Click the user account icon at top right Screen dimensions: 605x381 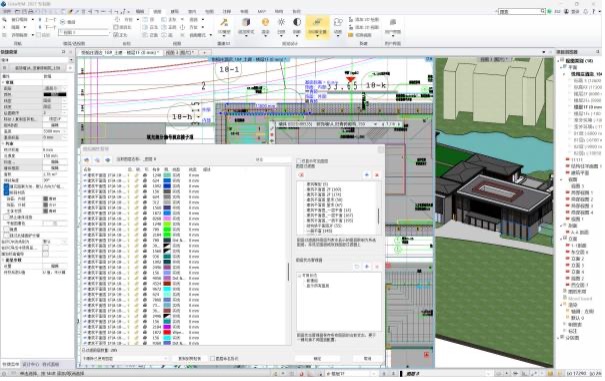pos(566,12)
